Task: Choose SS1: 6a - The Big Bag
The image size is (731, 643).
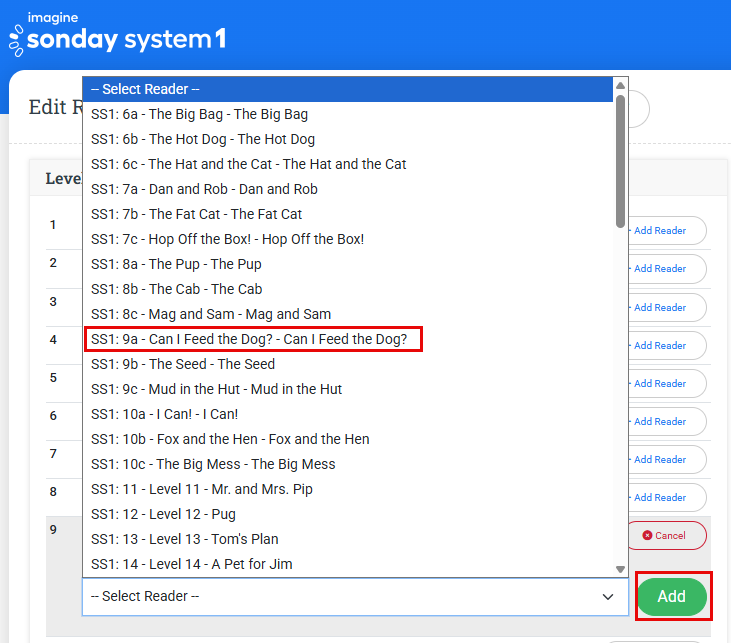Action: tap(348, 114)
